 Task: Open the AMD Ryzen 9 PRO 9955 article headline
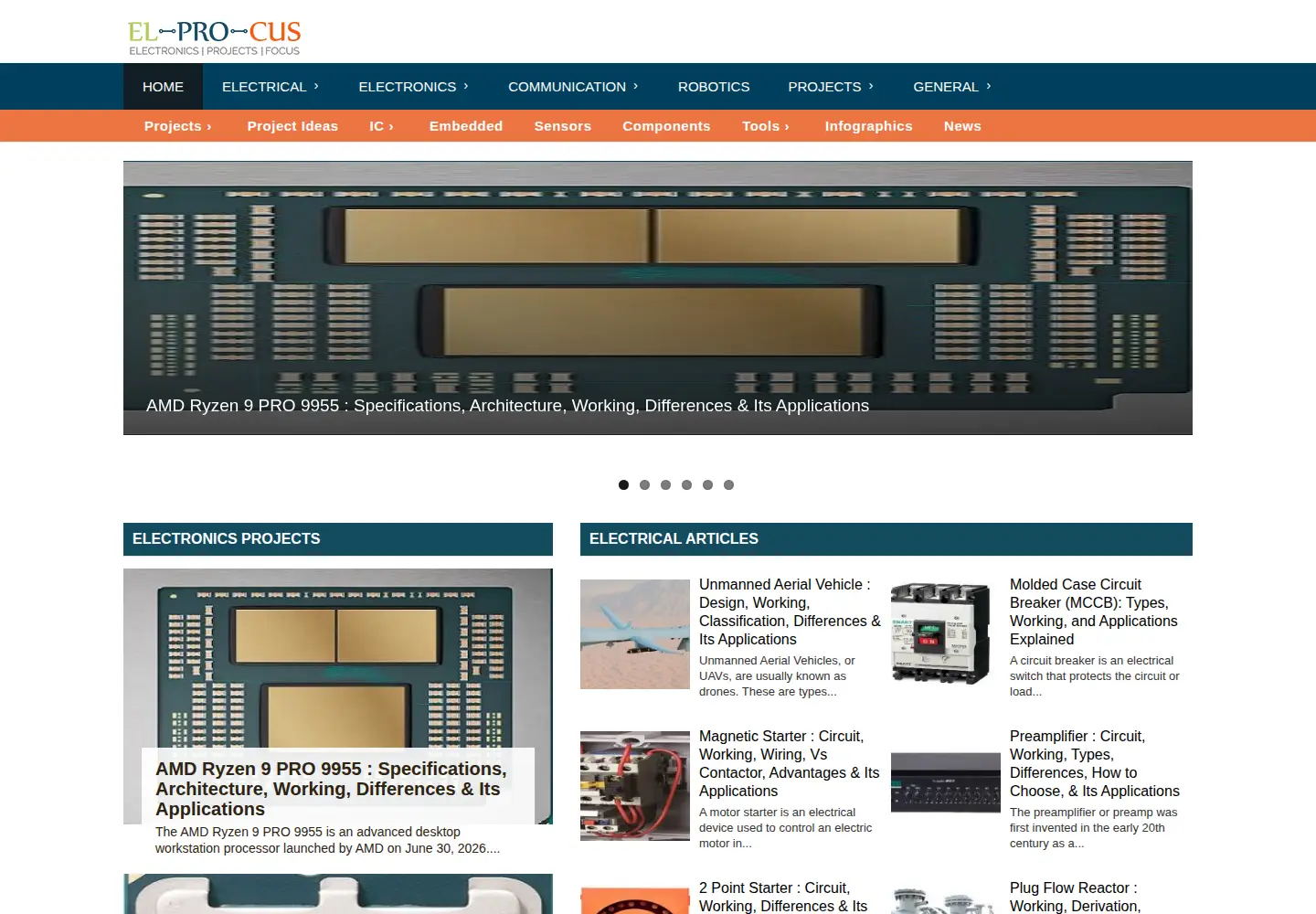click(x=331, y=789)
